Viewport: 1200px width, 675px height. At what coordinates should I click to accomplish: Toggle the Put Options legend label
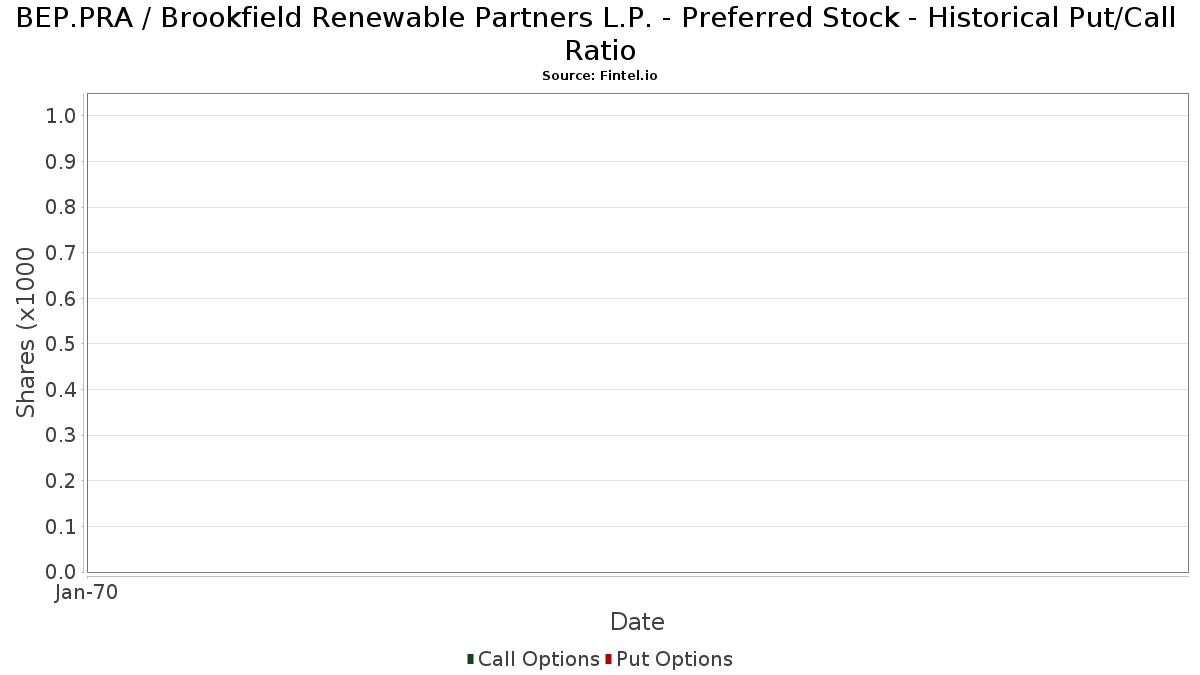pyautogui.click(x=675, y=659)
